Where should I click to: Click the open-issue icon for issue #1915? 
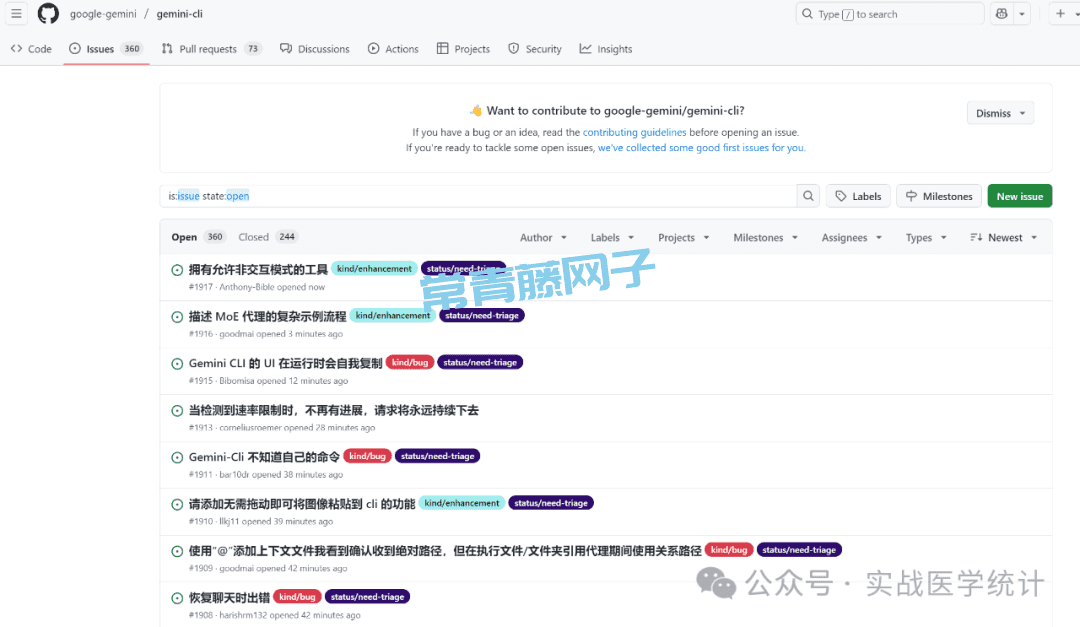177,364
